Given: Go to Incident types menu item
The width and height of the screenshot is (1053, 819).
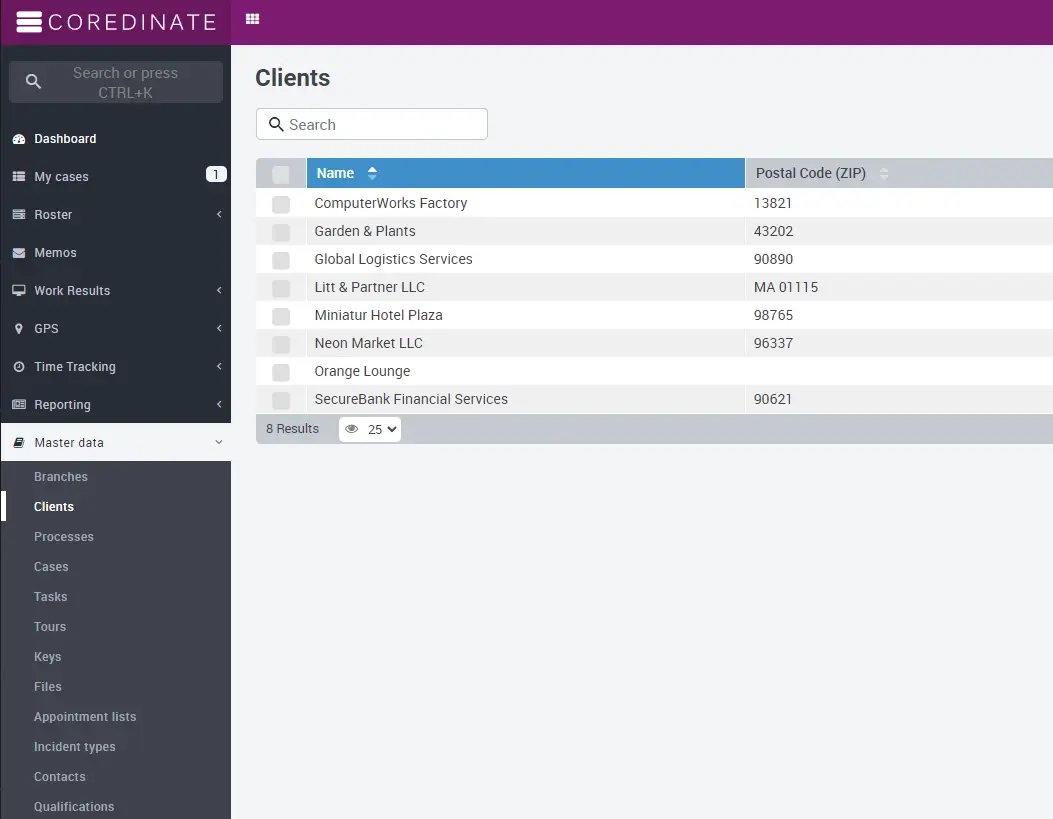Looking at the screenshot, I should [74, 747].
